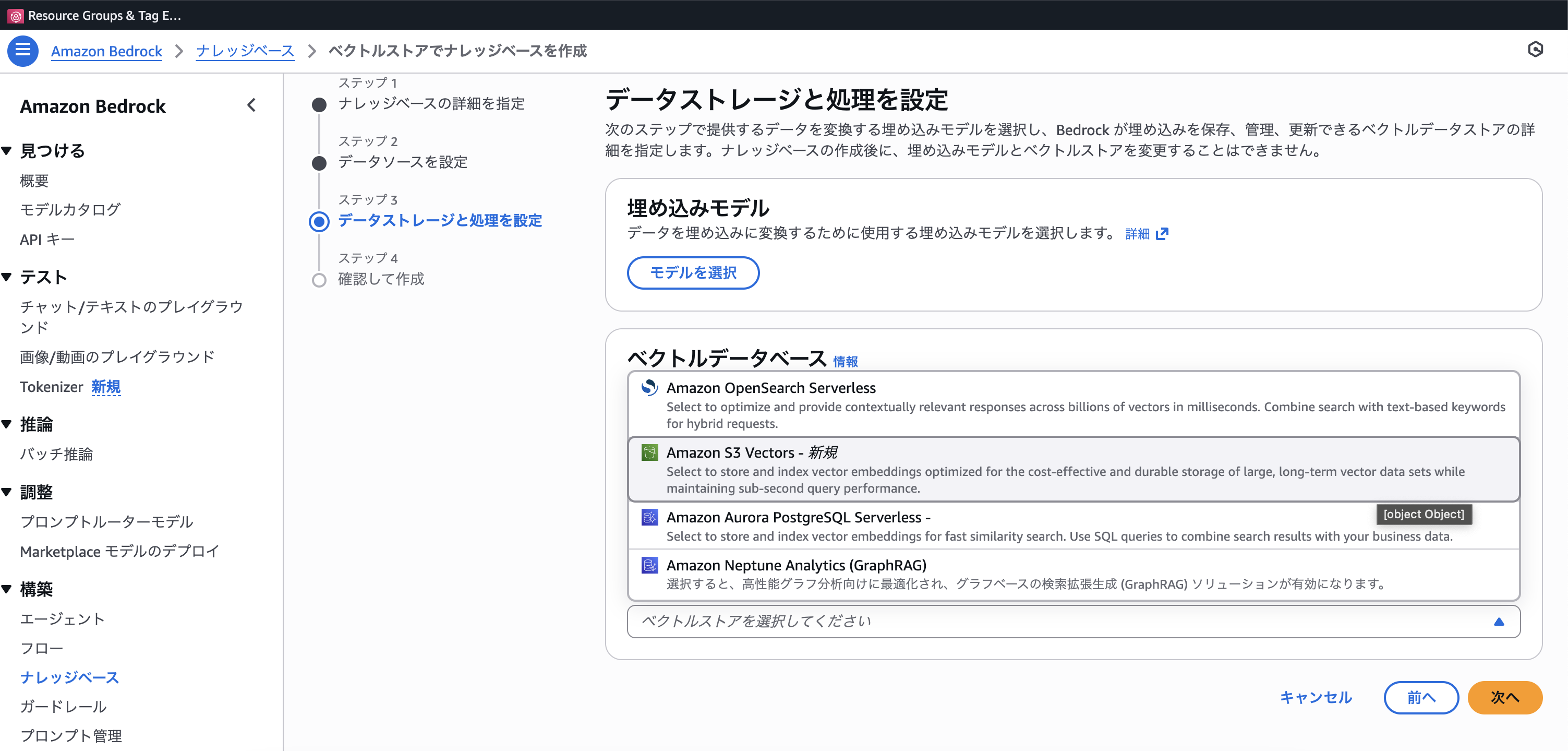Click the green Amazon S3 Vectors icon

[649, 452]
